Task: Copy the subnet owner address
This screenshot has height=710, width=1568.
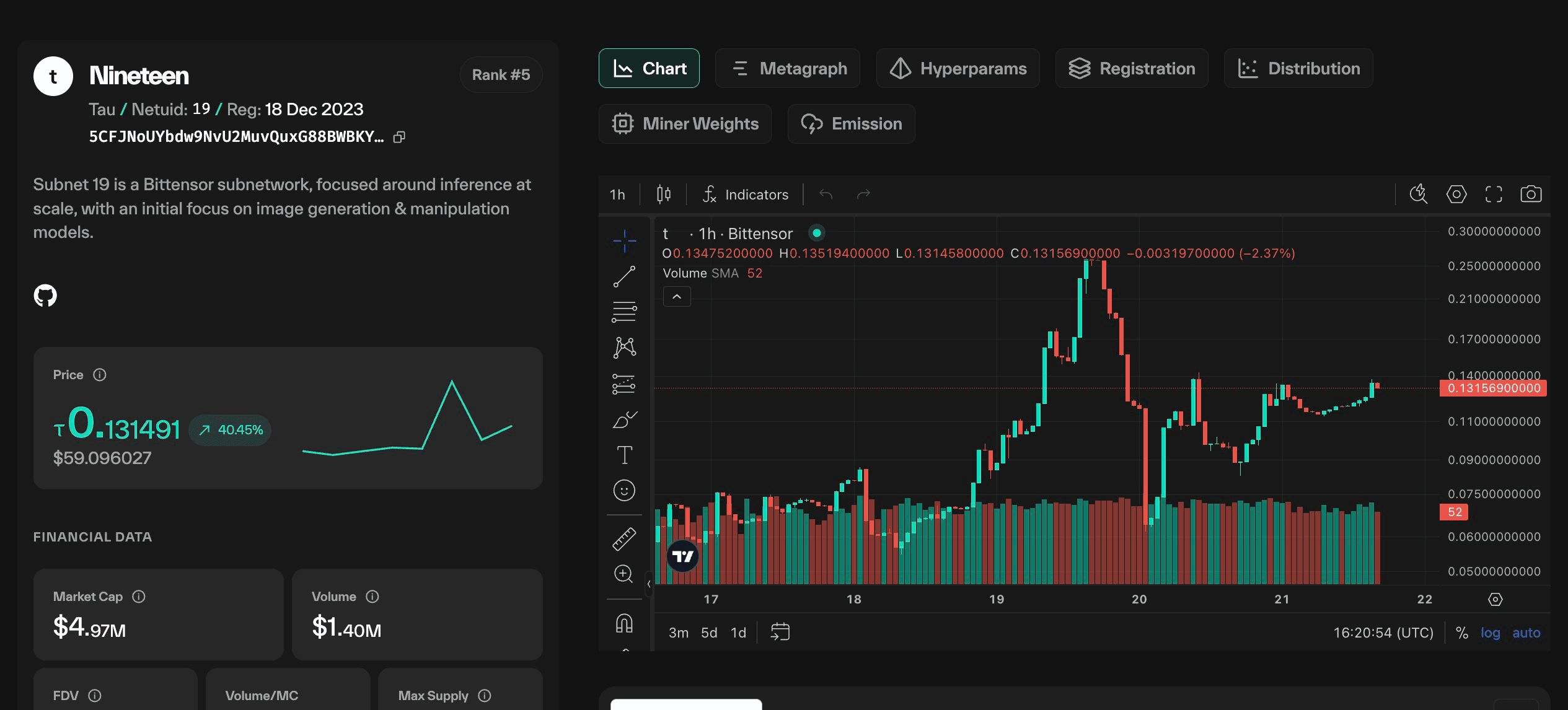Action: click(x=400, y=137)
